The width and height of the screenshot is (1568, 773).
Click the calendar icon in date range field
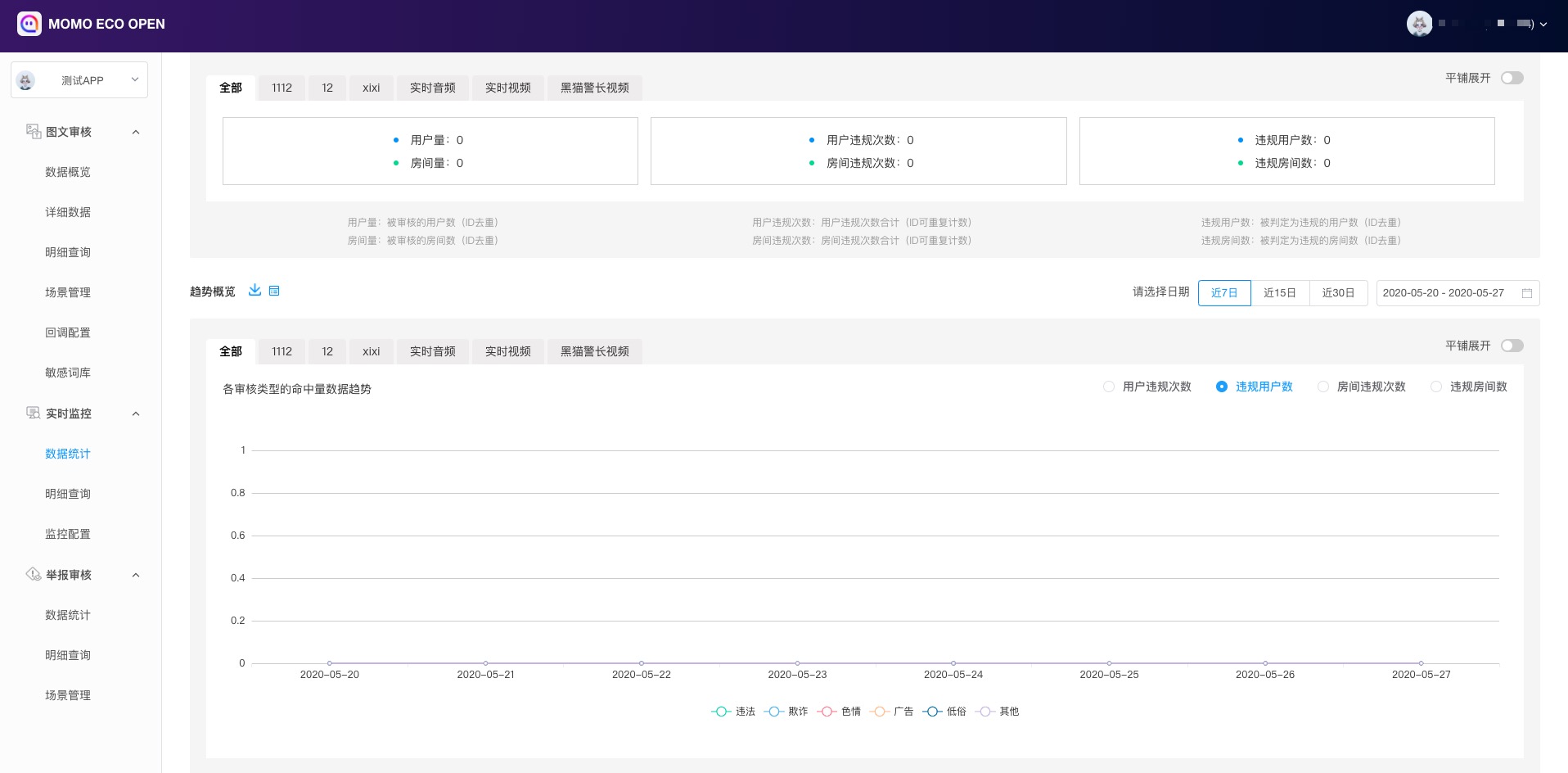coord(1526,293)
